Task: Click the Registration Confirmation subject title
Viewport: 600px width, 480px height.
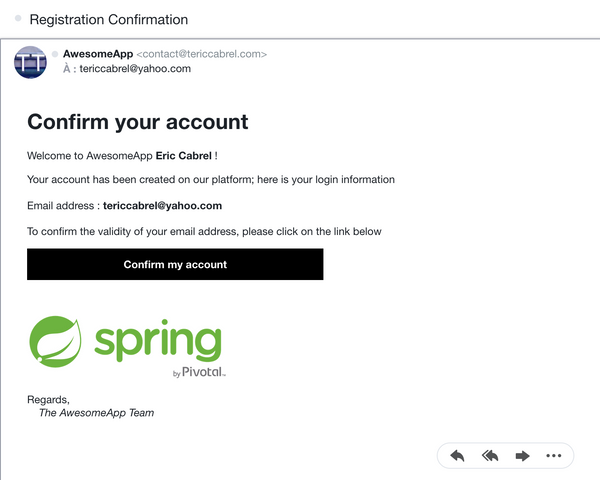Action: pos(109,20)
